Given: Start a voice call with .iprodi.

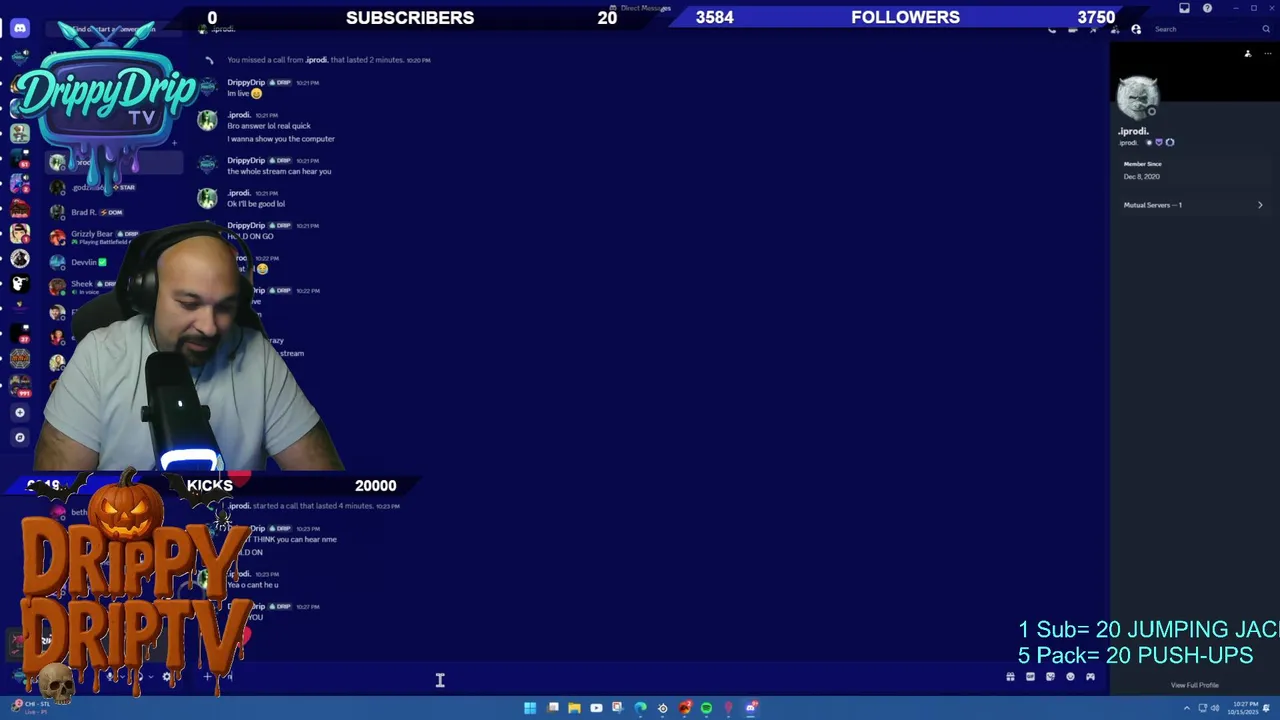Looking at the screenshot, I should [x=1052, y=29].
